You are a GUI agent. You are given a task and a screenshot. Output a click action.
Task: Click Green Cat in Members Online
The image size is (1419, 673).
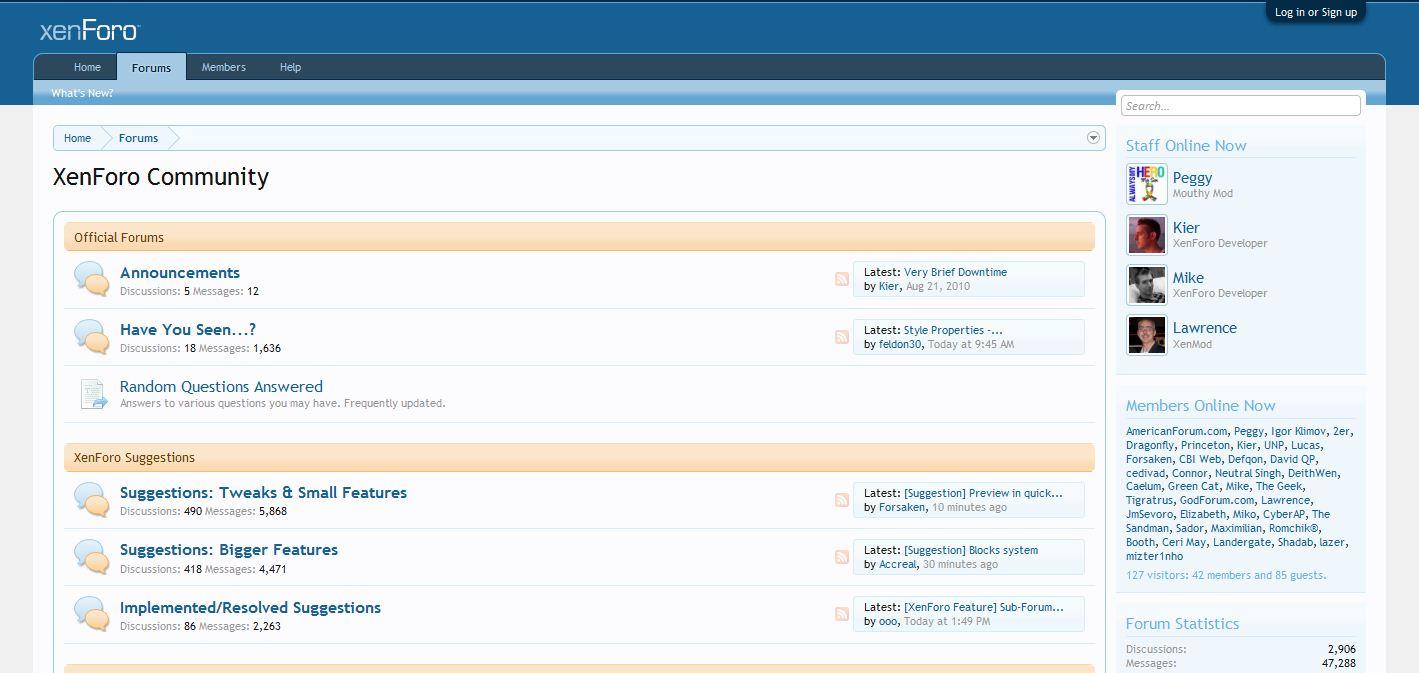[x=1193, y=486]
